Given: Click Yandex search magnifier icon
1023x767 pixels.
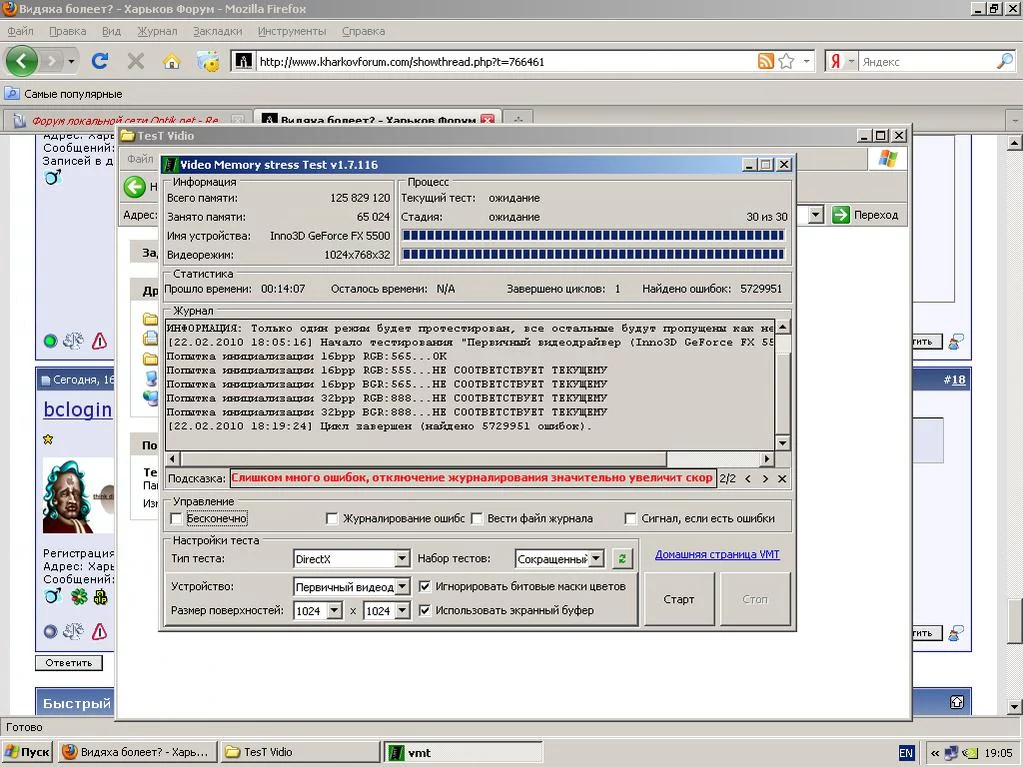Looking at the screenshot, I should (x=1005, y=61).
